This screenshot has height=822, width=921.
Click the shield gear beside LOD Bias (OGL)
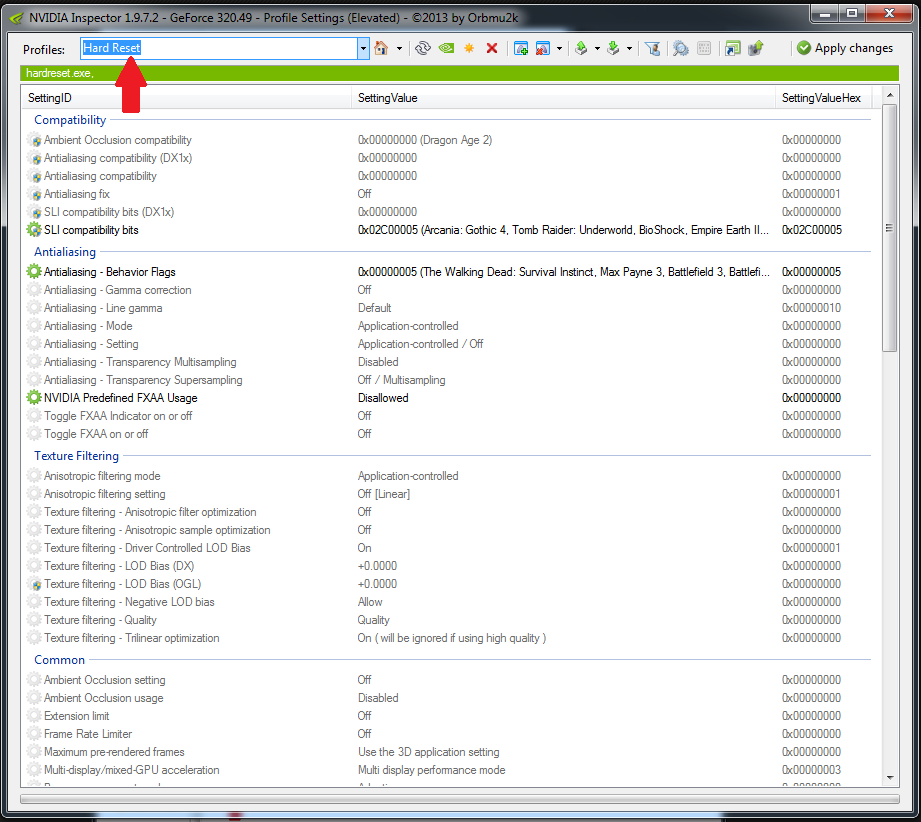[34, 584]
